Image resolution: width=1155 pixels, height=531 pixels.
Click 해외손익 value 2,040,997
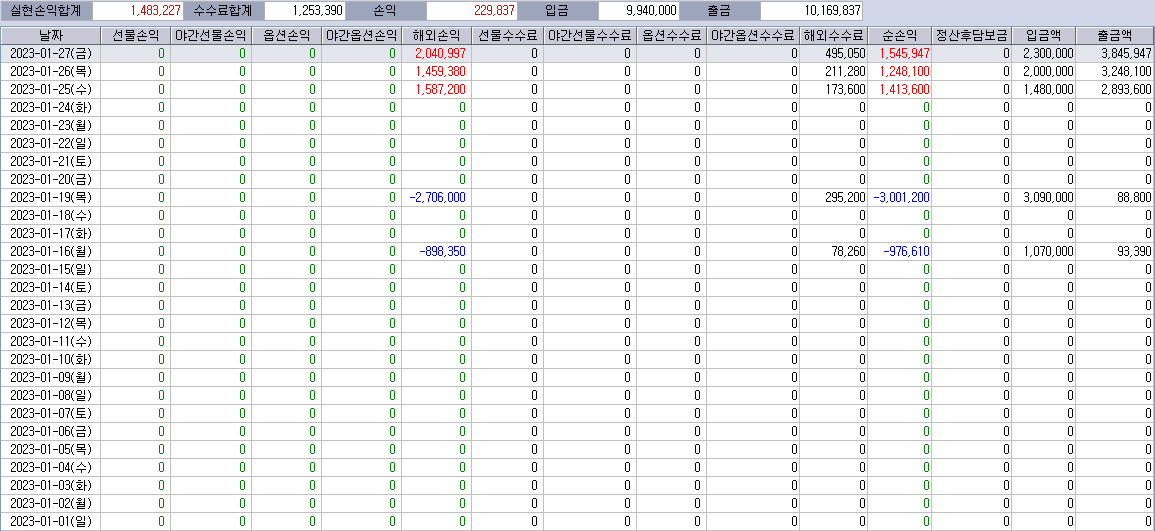pos(440,53)
